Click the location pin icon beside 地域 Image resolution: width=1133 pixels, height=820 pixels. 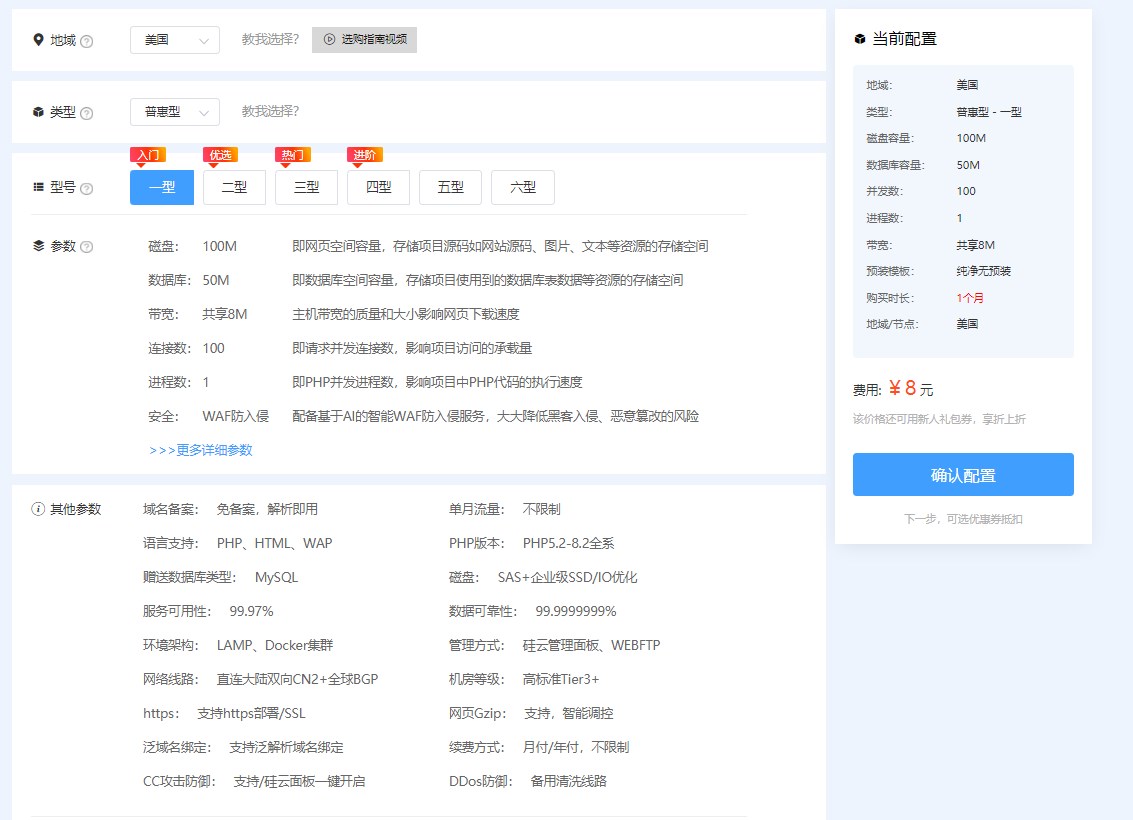38,41
